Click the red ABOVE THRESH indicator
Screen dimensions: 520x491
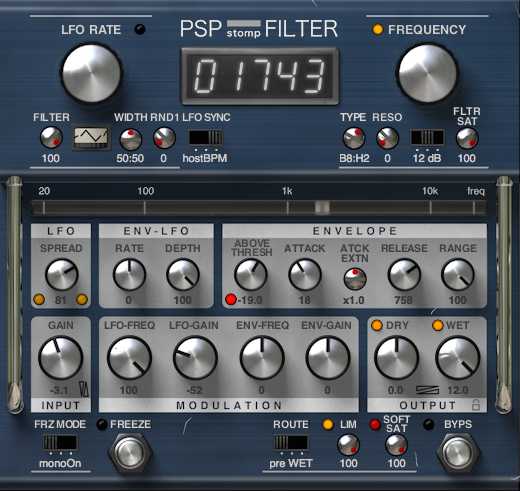(x=231, y=299)
